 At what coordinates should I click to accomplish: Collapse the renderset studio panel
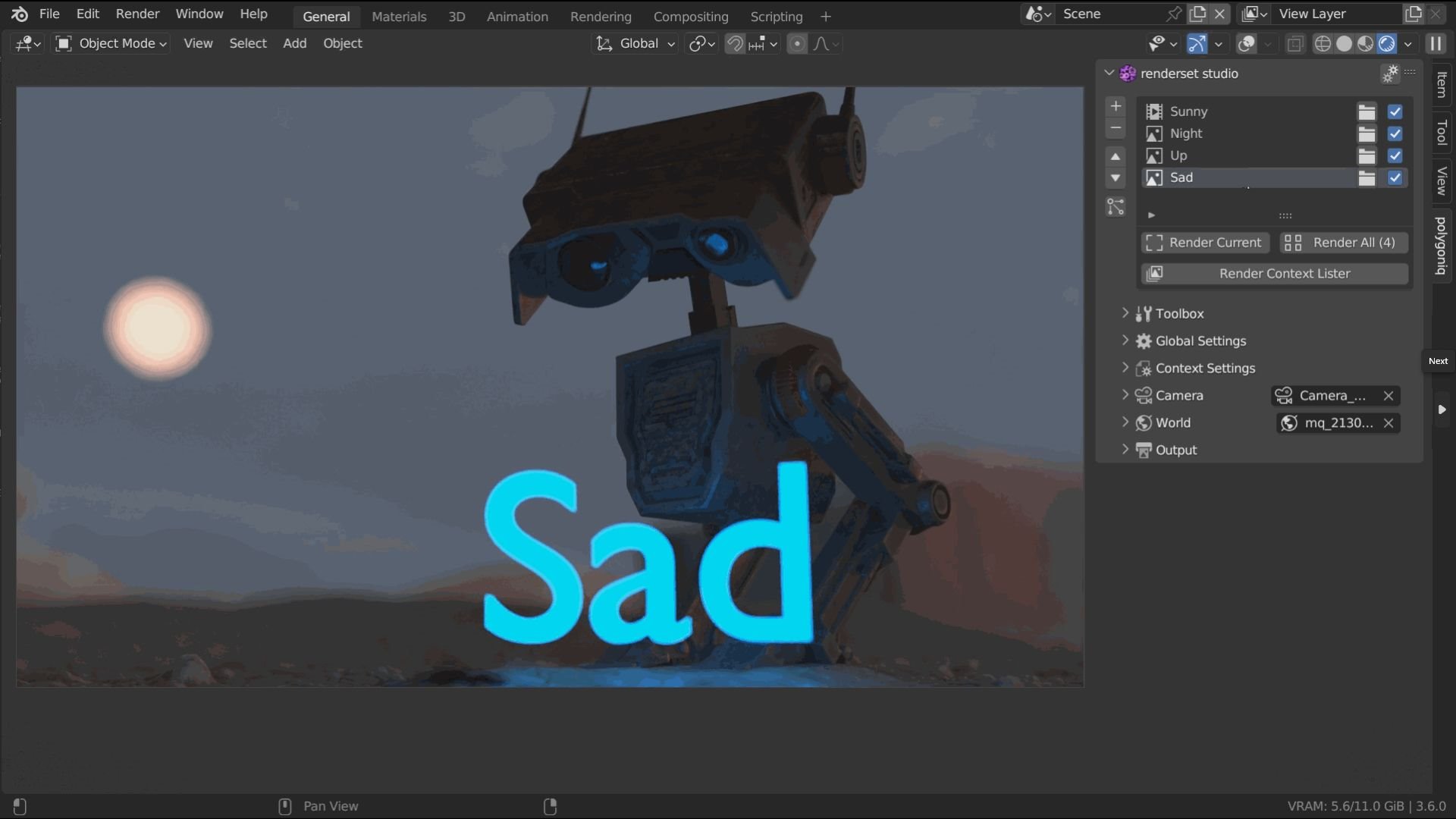tap(1109, 73)
